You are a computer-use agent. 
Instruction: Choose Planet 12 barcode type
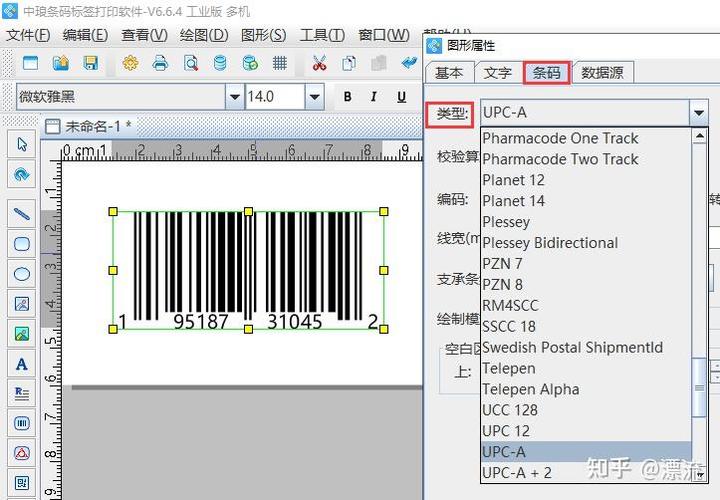coord(586,180)
